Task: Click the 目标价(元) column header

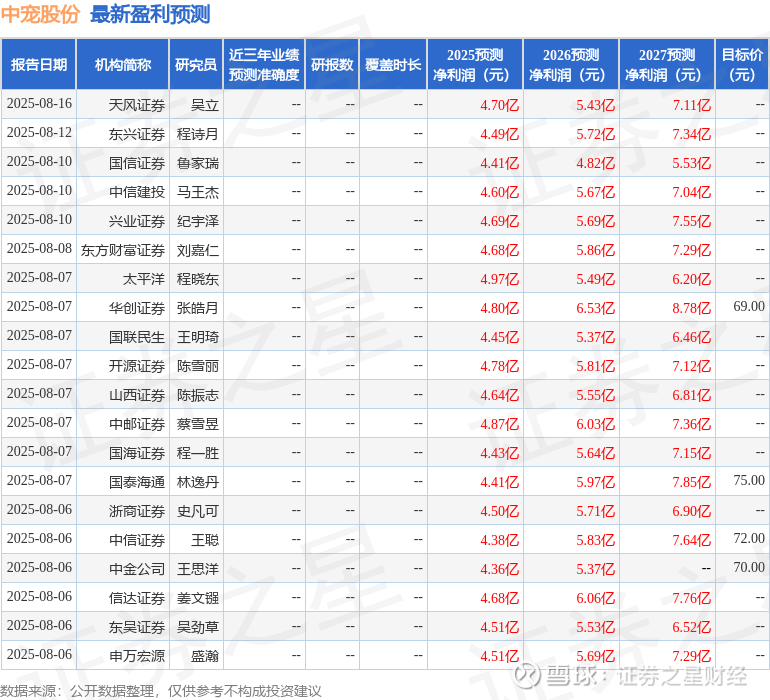Action: click(x=742, y=64)
